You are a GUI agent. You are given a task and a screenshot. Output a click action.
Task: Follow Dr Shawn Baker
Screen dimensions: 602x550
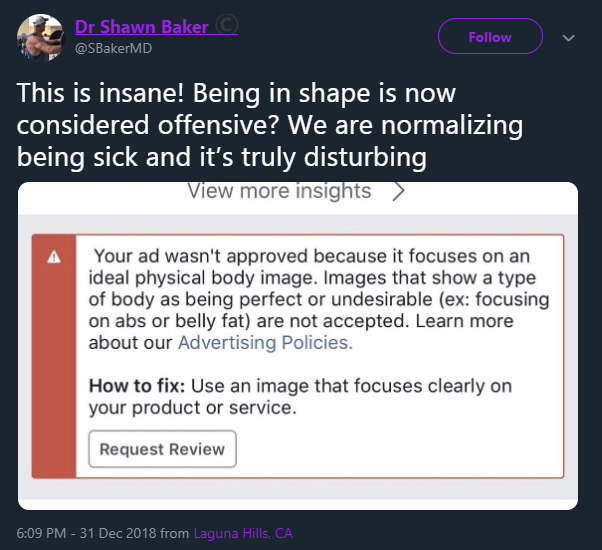point(490,37)
